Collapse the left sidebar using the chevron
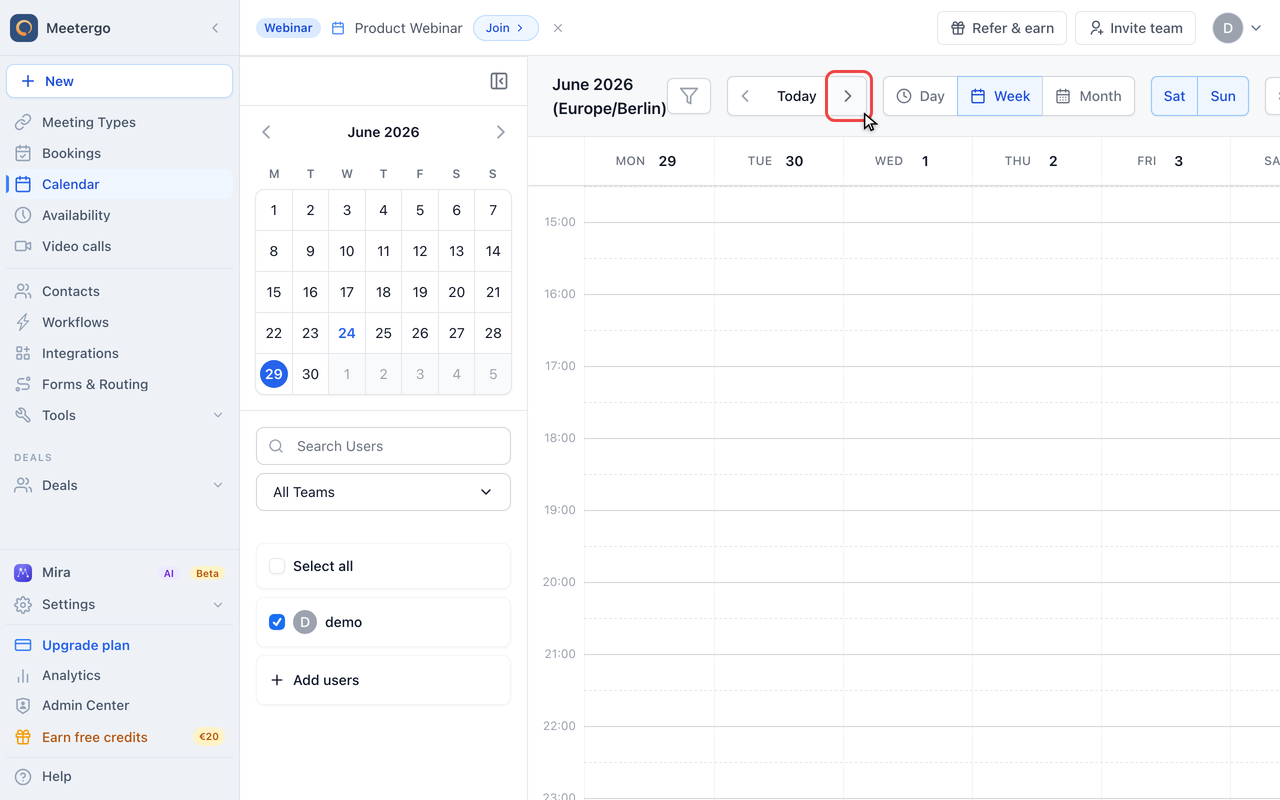Viewport: 1280px width, 800px height. coord(215,28)
